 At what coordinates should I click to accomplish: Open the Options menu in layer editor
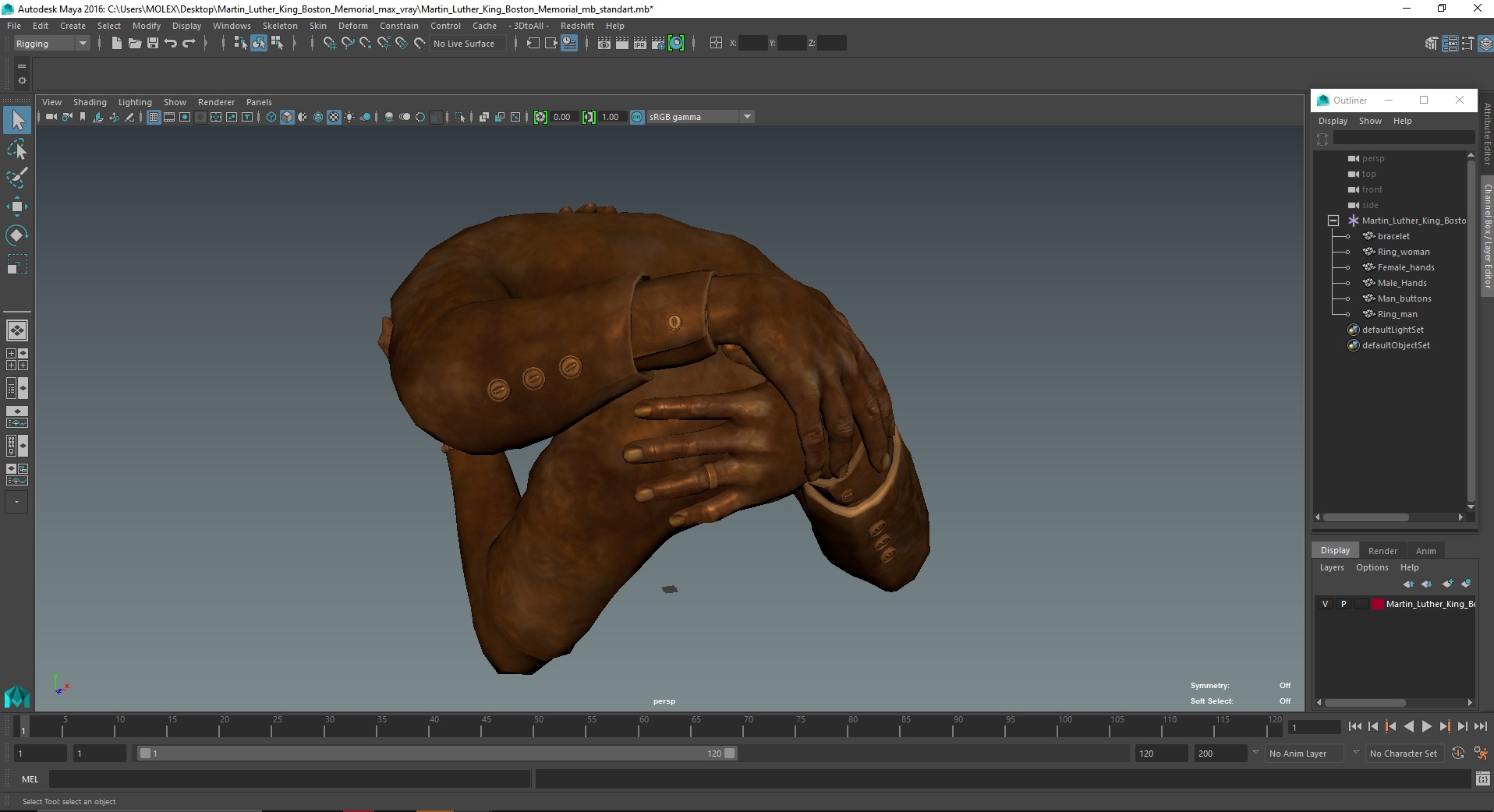1372,567
